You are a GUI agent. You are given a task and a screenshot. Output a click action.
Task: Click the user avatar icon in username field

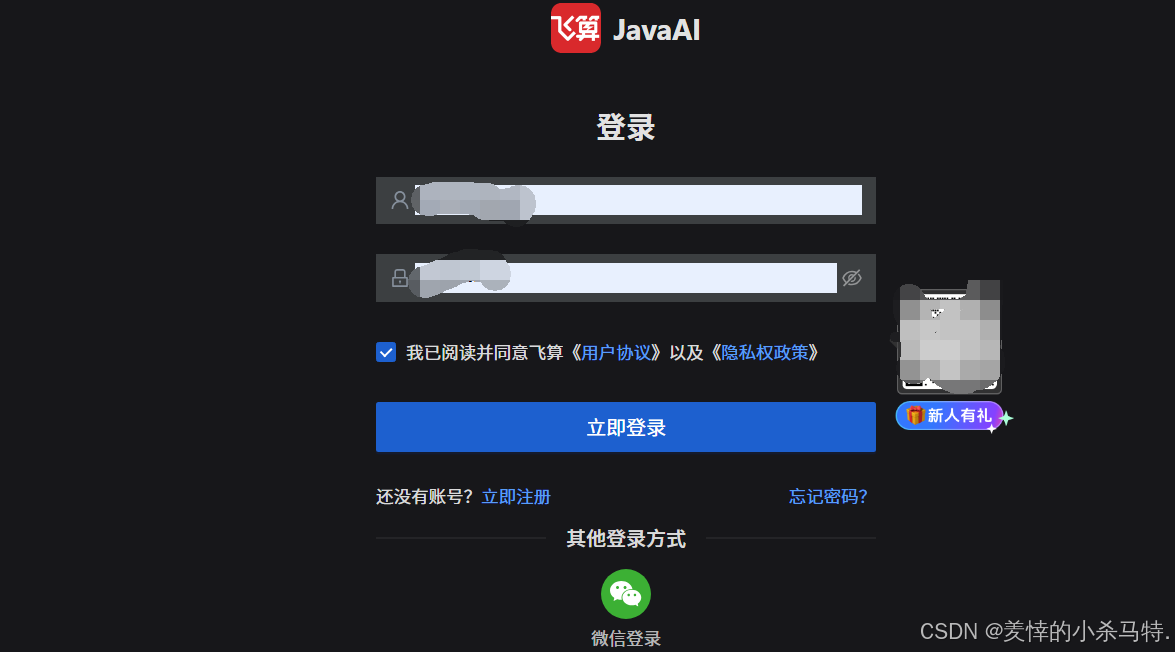[x=399, y=200]
